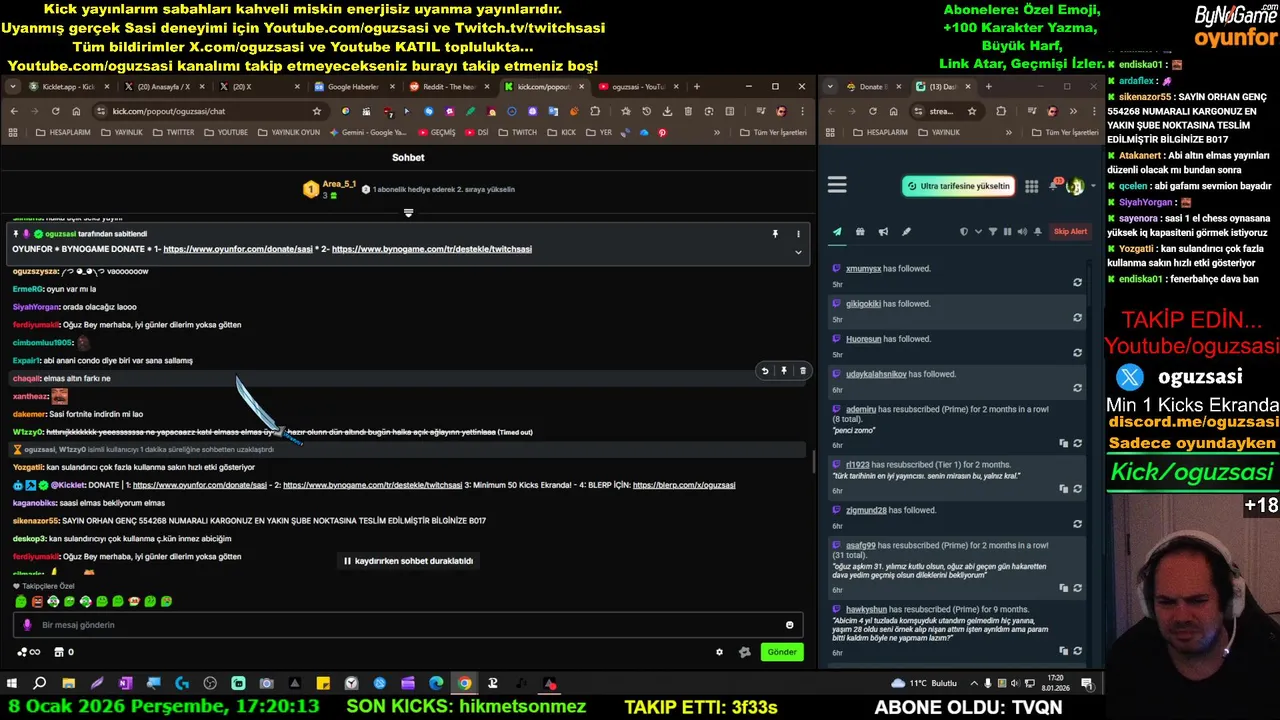
Task: Open chat settings with the gear icon
Action: [x=719, y=652]
